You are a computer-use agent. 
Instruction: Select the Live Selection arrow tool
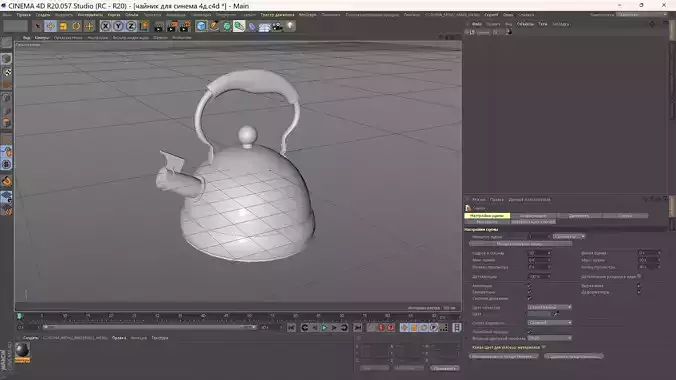38,26
